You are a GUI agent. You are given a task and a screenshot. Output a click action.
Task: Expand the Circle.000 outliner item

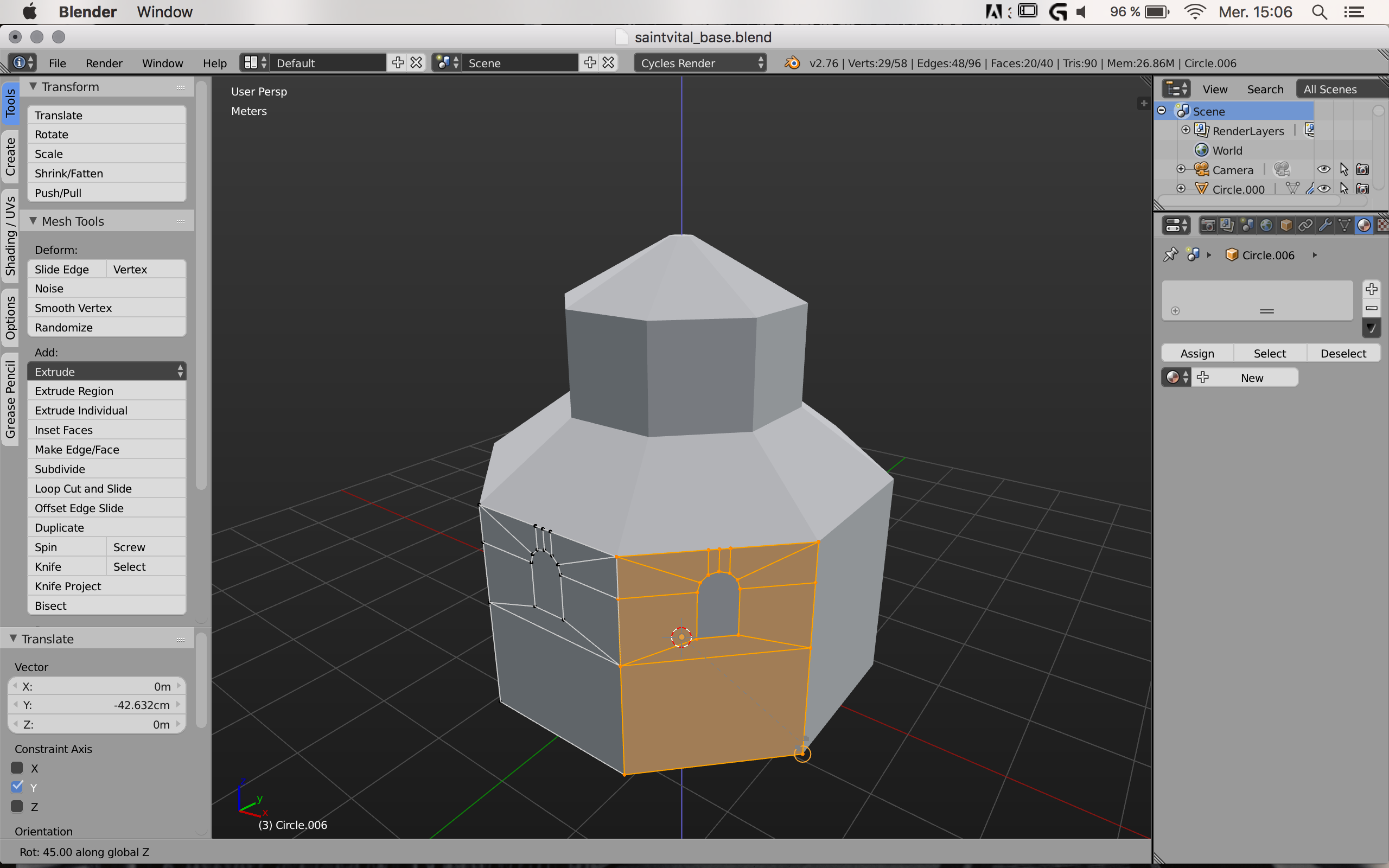point(1181,189)
